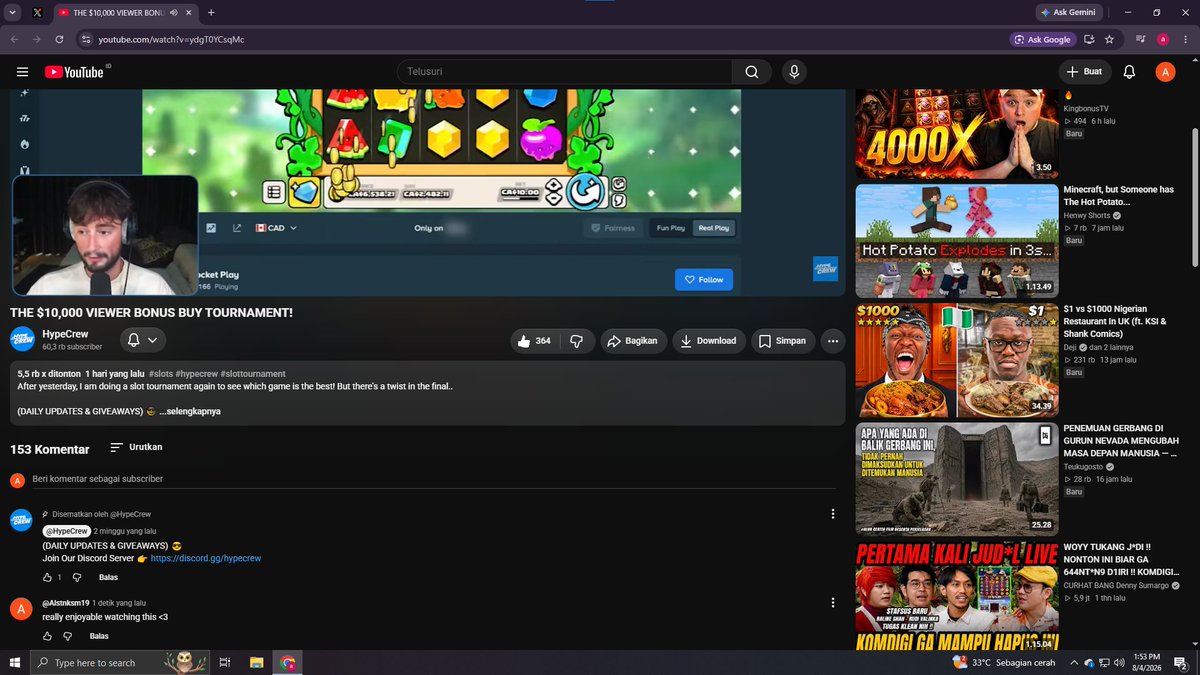The height and width of the screenshot is (675, 1200).
Task: Click Buat create button
Action: point(1085,72)
